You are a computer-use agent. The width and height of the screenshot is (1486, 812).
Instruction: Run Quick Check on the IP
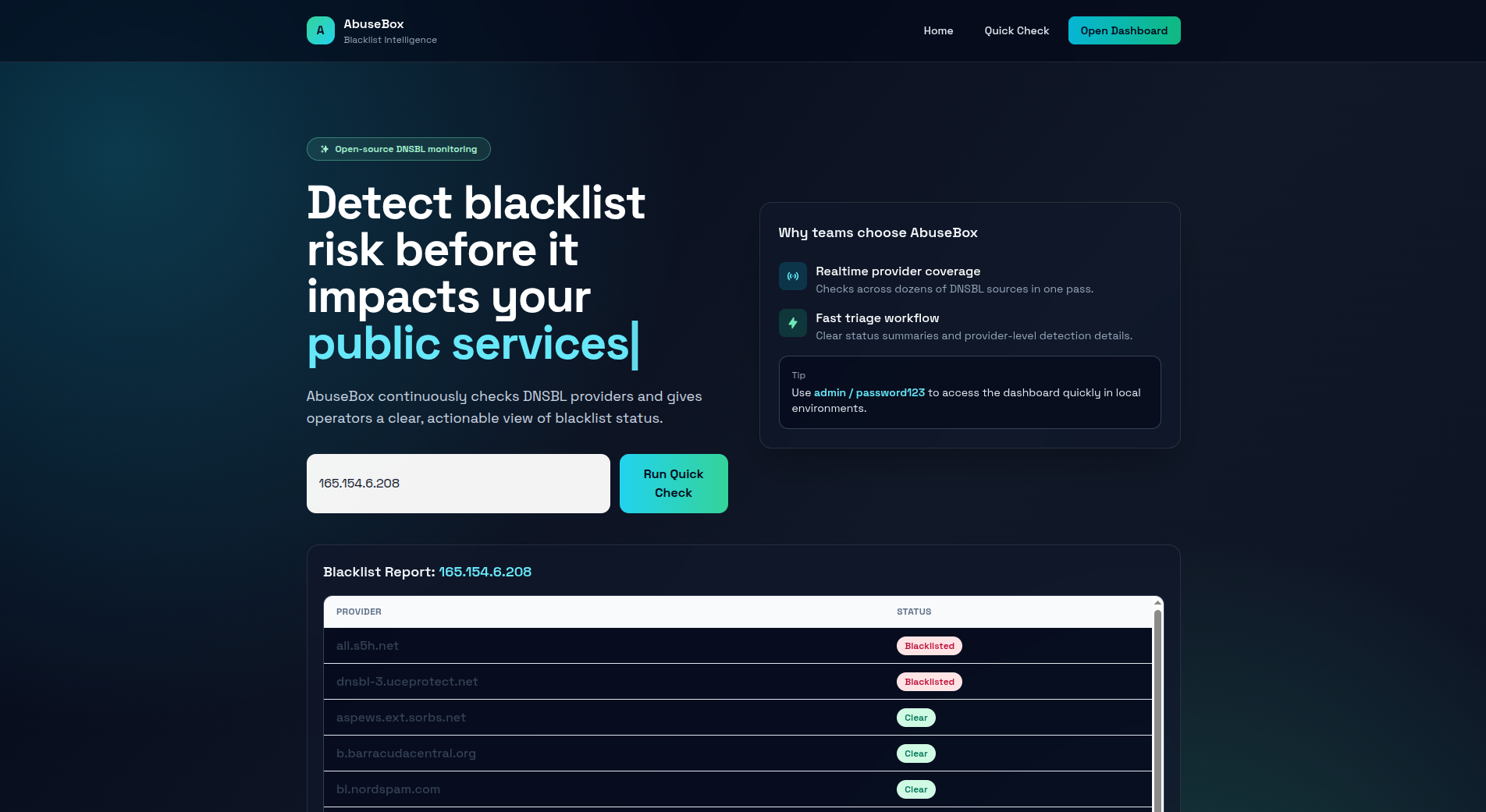(674, 484)
